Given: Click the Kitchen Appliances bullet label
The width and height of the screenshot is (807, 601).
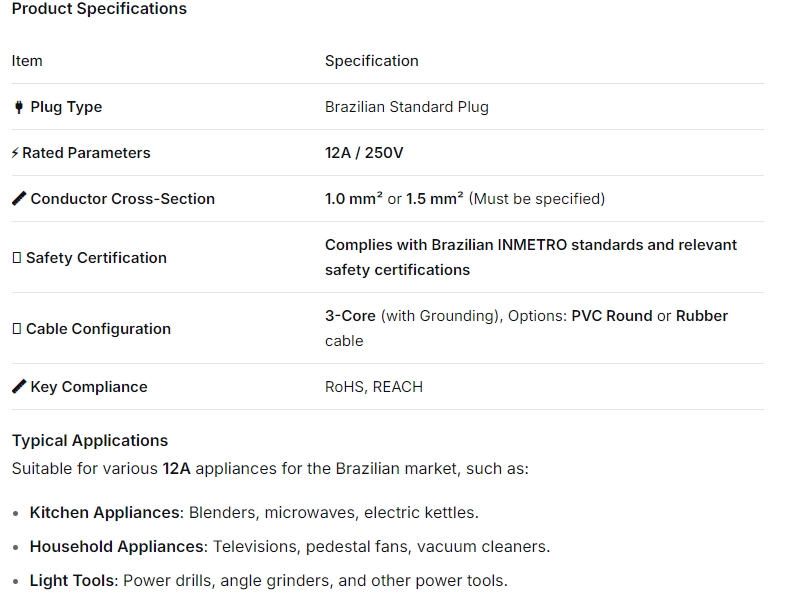Looking at the screenshot, I should click(105, 513).
